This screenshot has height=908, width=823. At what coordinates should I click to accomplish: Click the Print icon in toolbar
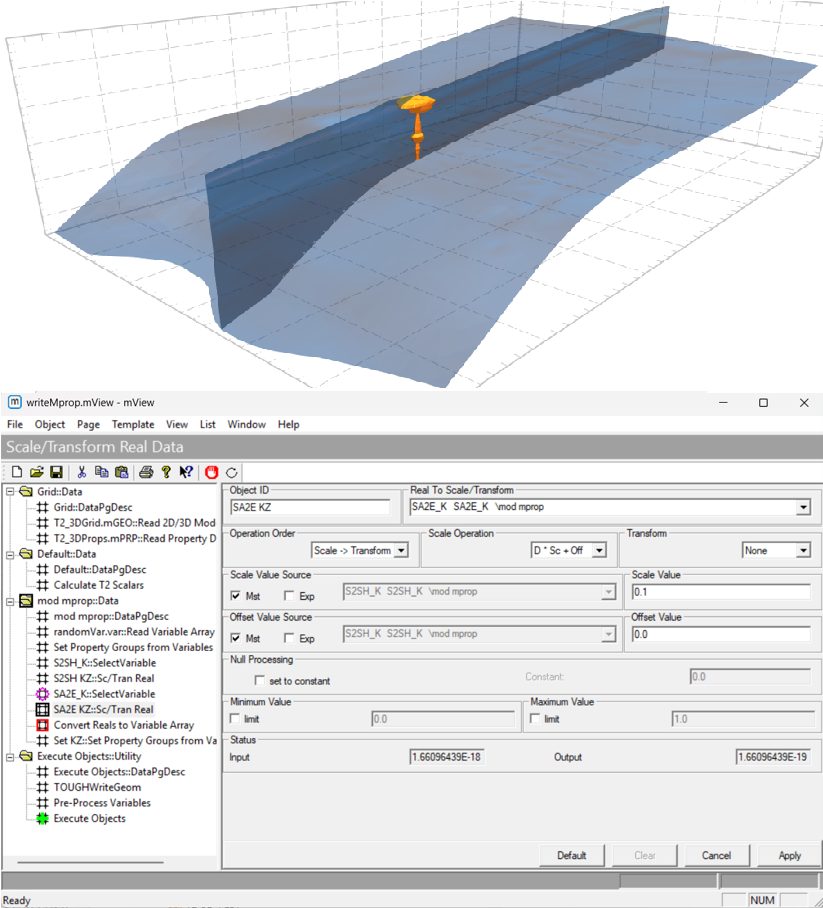tap(146, 472)
